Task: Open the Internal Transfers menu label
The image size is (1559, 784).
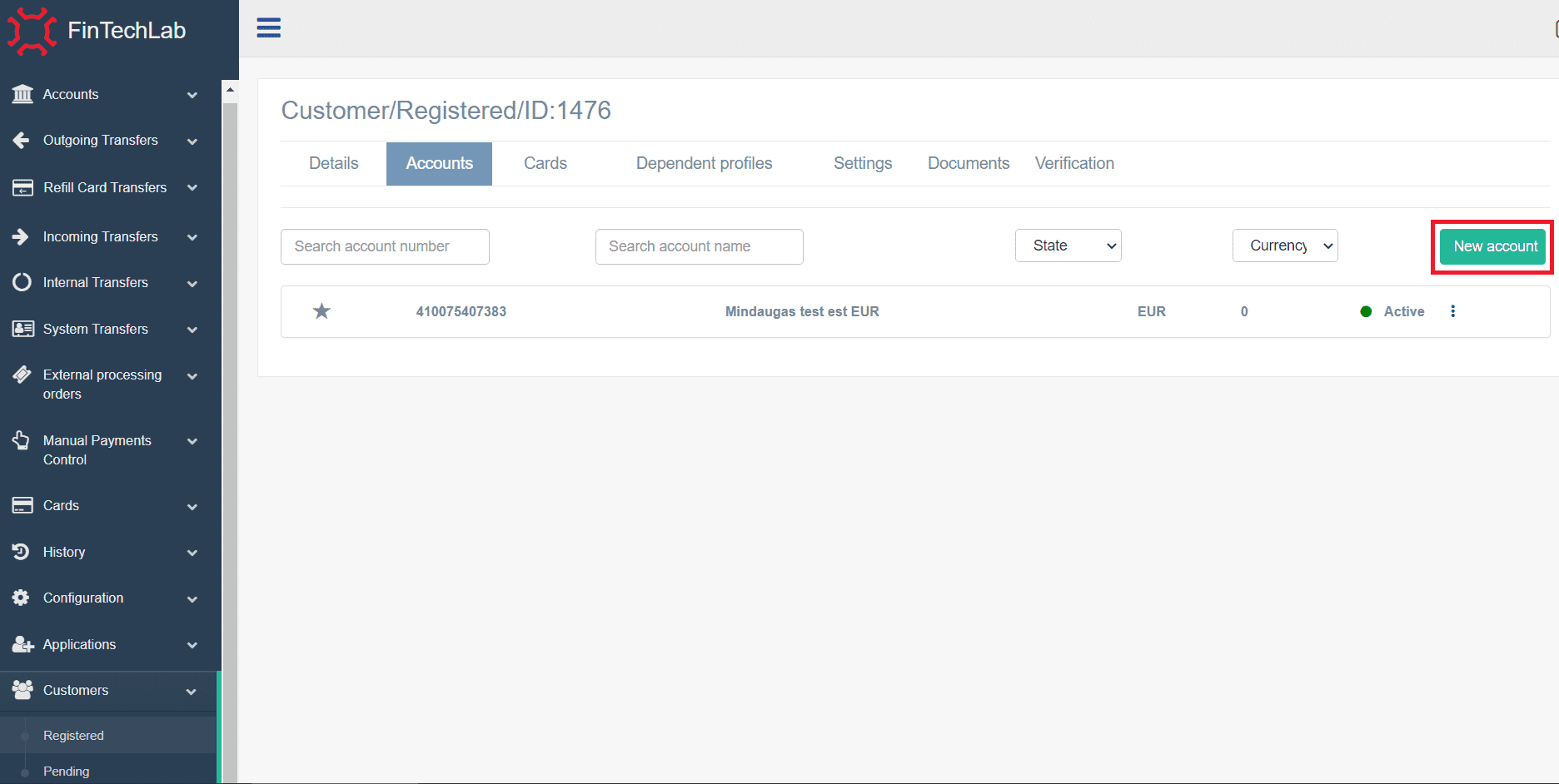Action: tap(96, 282)
